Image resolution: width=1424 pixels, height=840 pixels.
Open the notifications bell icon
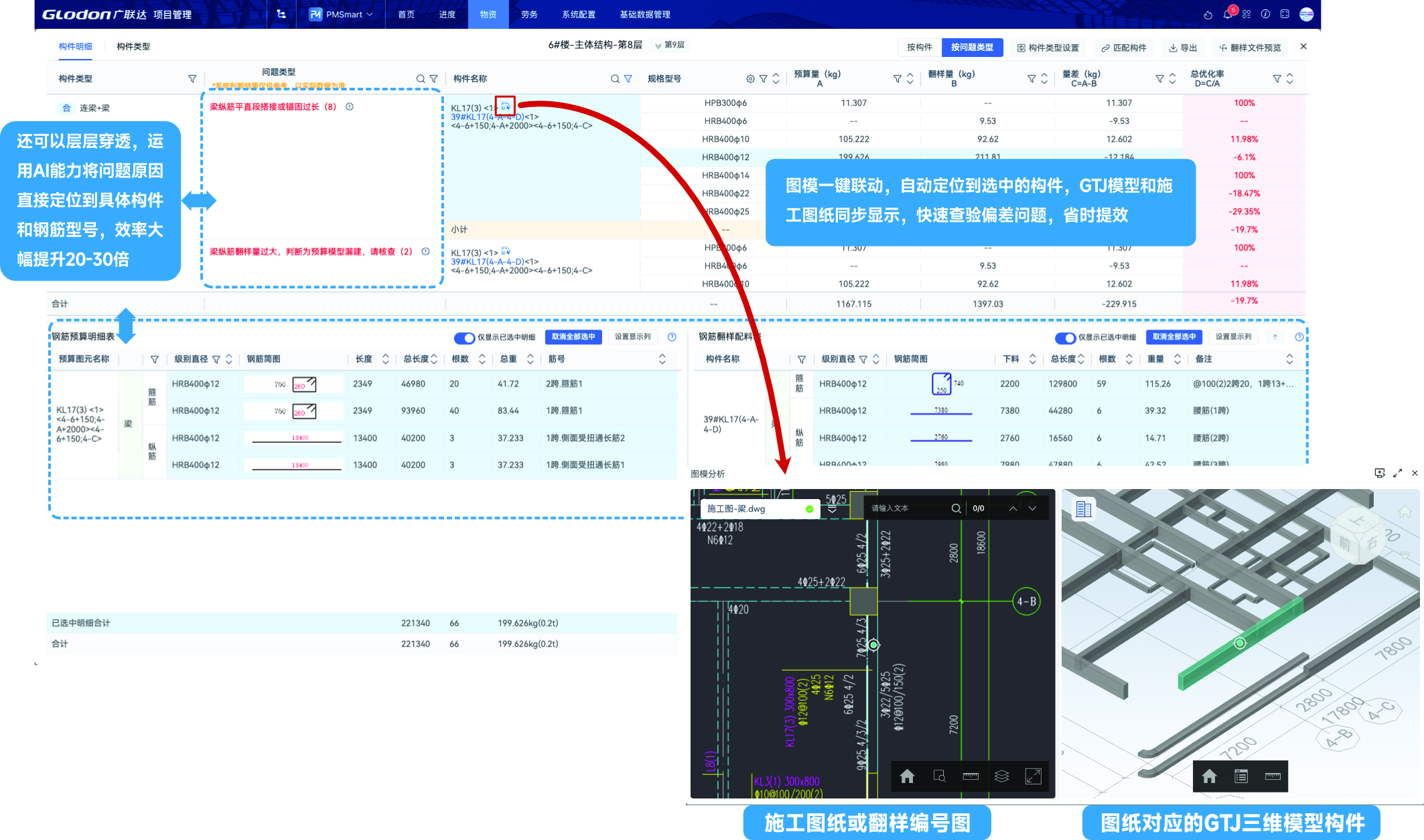(1227, 14)
